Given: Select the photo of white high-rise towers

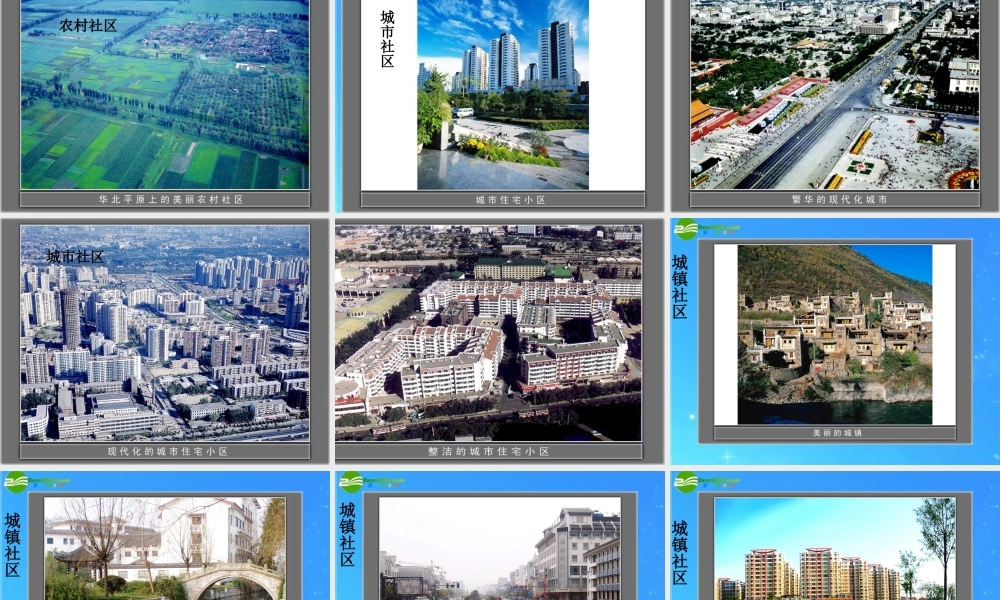Looking at the screenshot, I should (x=502, y=95).
